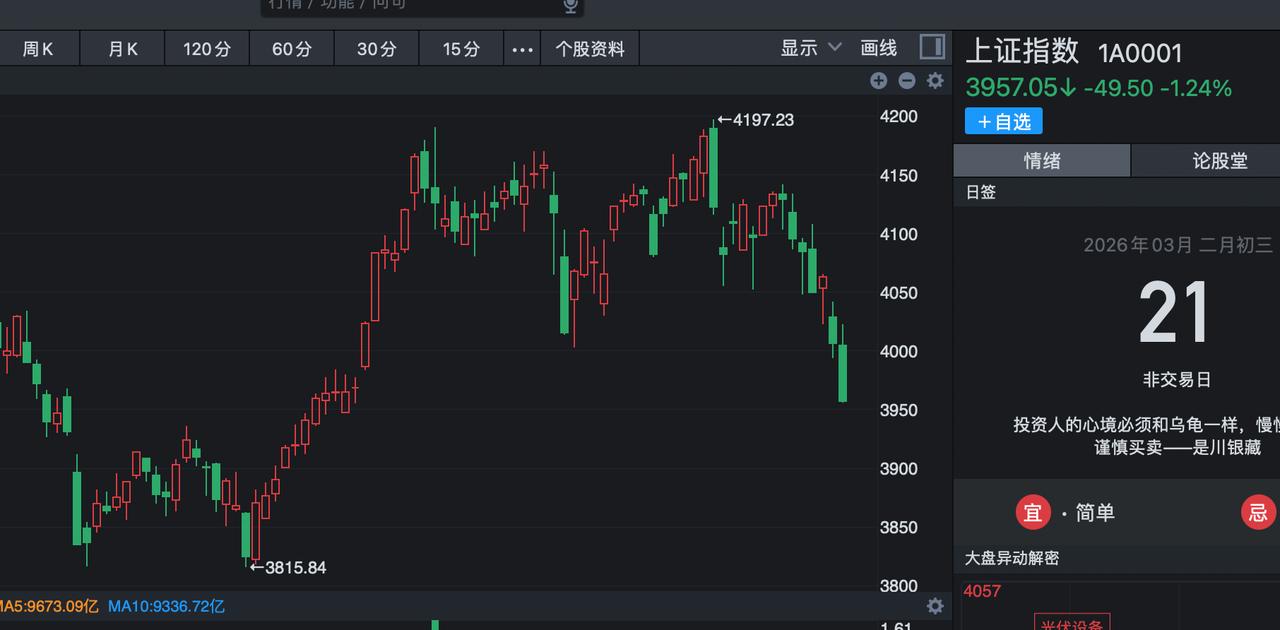Select the 情绪 sentiment tab

[x=1041, y=160]
